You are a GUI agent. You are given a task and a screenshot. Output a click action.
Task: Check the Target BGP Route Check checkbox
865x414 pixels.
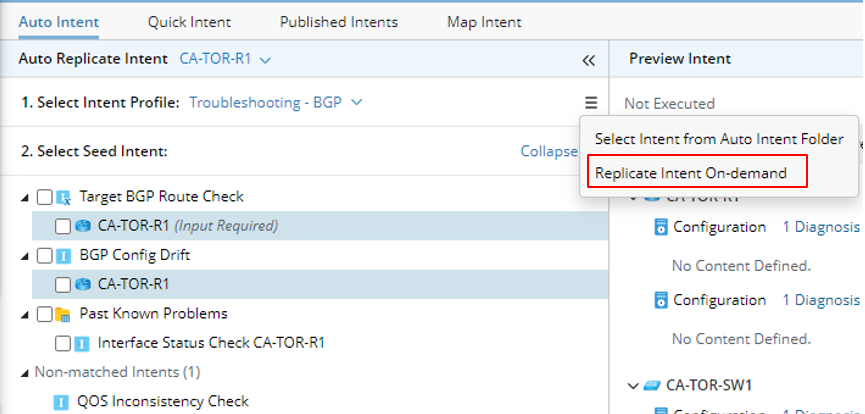[x=44, y=197]
